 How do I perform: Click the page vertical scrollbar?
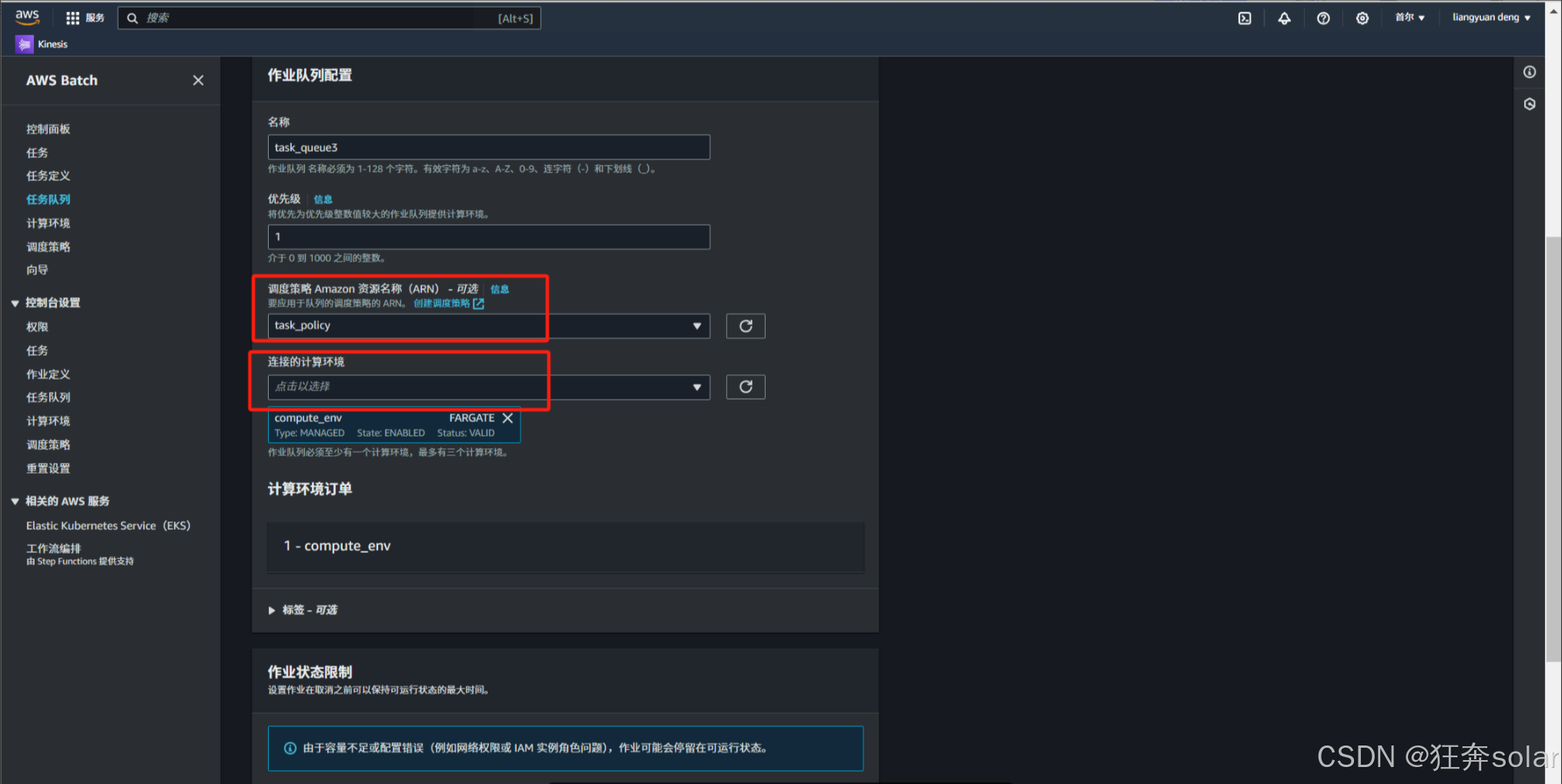point(1553,449)
